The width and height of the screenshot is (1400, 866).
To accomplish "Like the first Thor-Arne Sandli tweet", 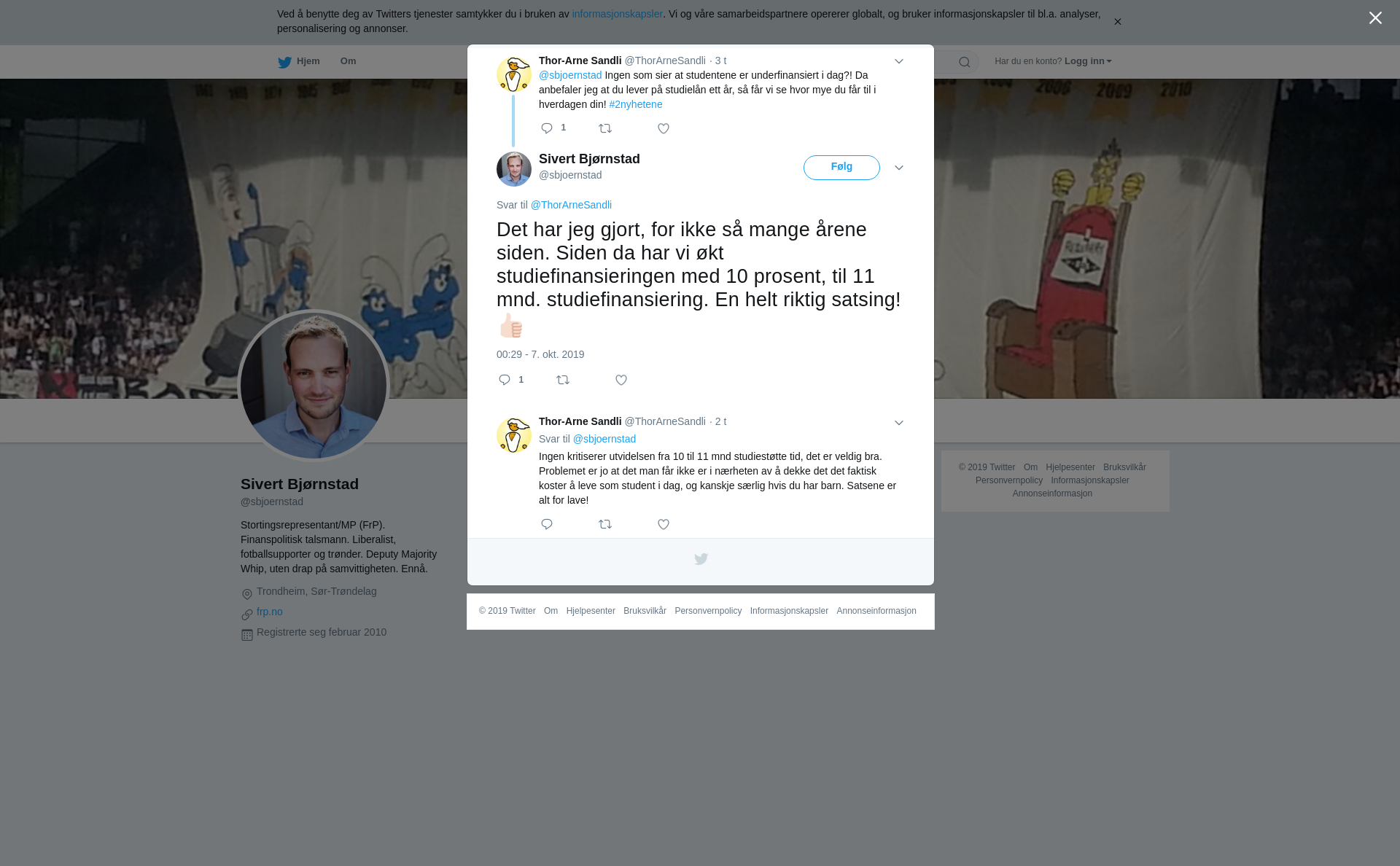I will [664, 128].
